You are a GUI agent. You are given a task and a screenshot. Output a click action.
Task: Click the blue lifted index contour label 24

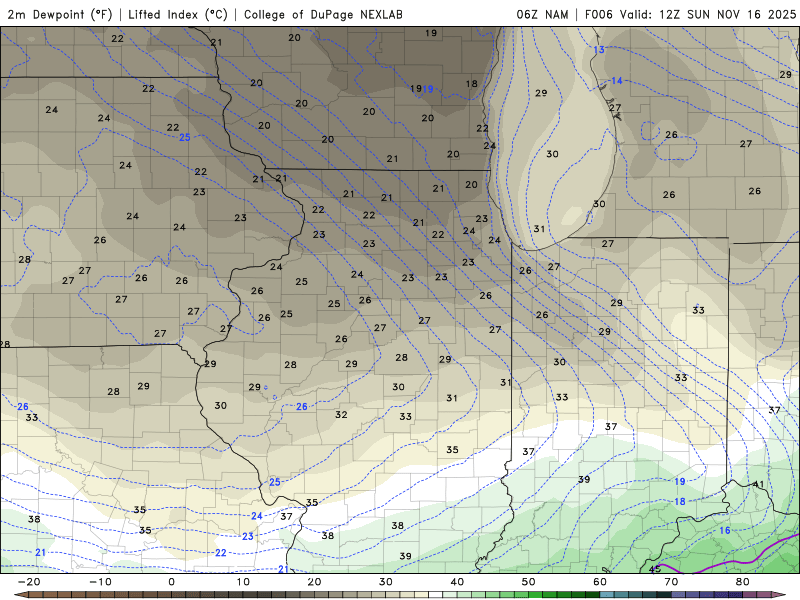[x=257, y=516]
